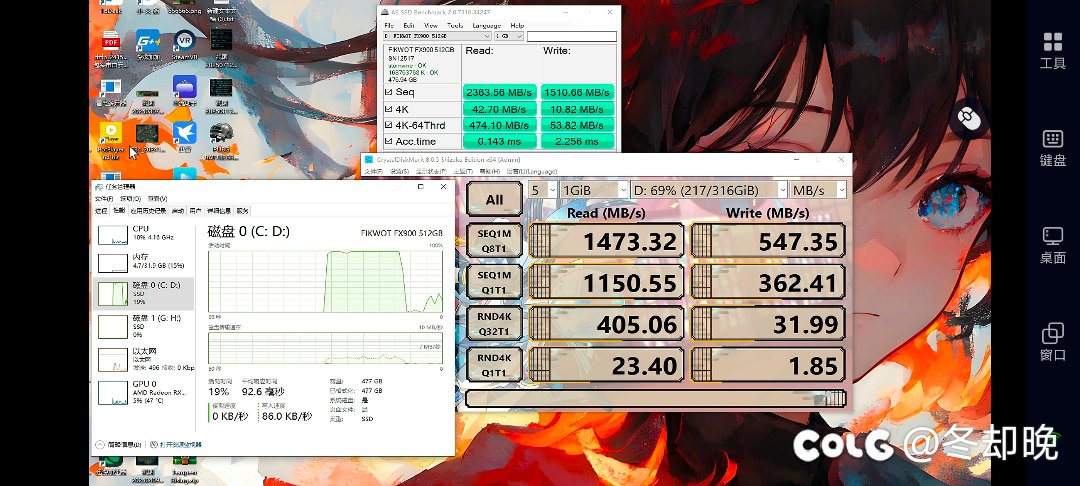This screenshot has height=486, width=1080.
Task: Open the PDF file icon on desktop
Action: [110, 41]
